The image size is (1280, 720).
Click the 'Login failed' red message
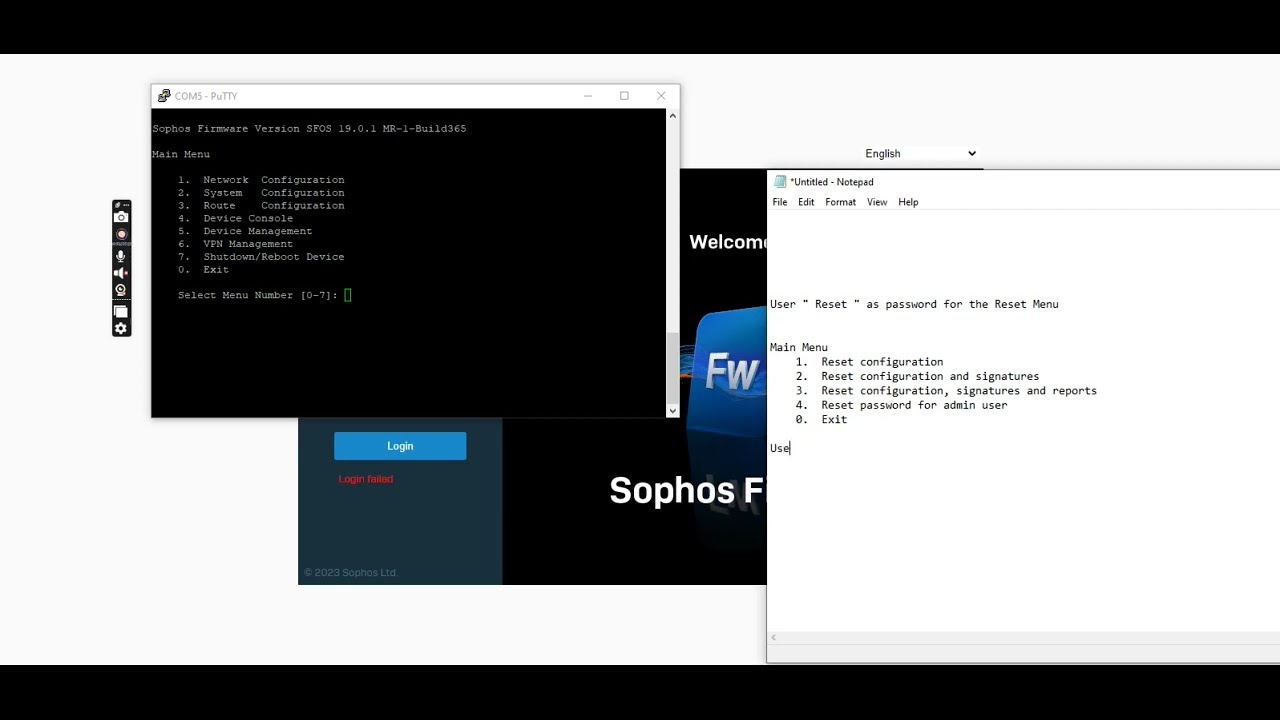click(x=366, y=479)
